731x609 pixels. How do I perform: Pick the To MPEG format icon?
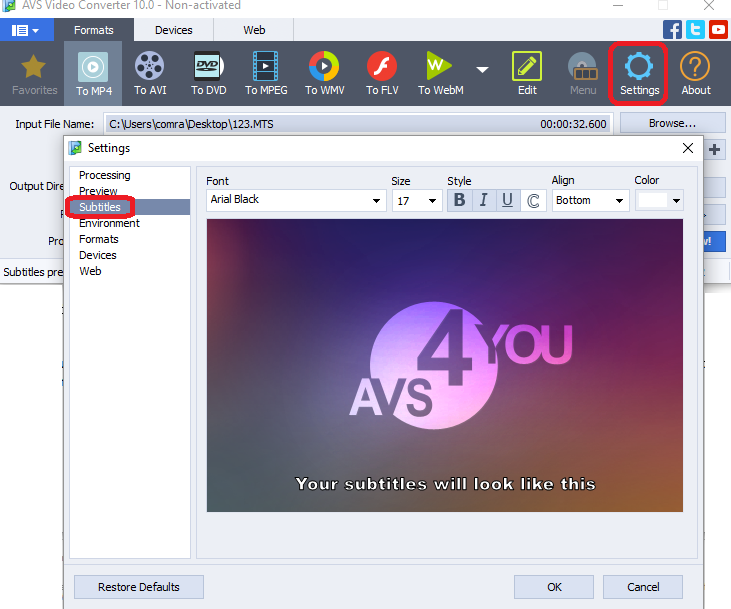[266, 74]
